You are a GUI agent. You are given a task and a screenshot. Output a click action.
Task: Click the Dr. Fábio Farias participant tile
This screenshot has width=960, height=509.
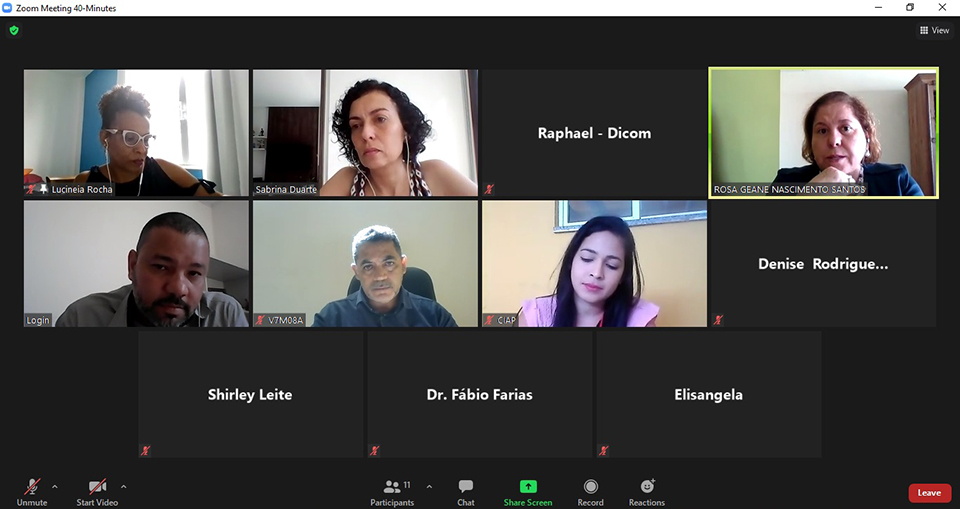[479, 394]
